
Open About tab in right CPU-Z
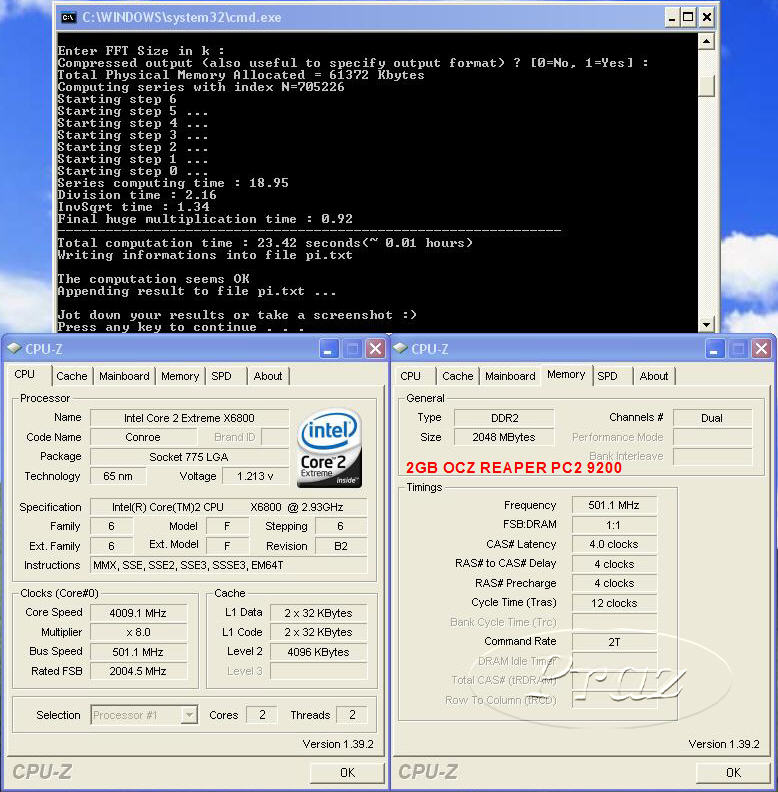click(654, 376)
